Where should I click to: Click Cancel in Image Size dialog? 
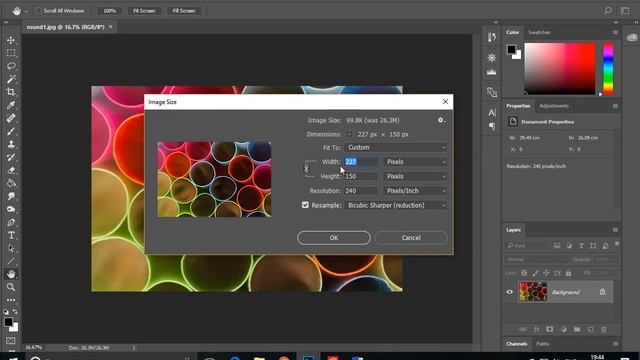click(411, 238)
